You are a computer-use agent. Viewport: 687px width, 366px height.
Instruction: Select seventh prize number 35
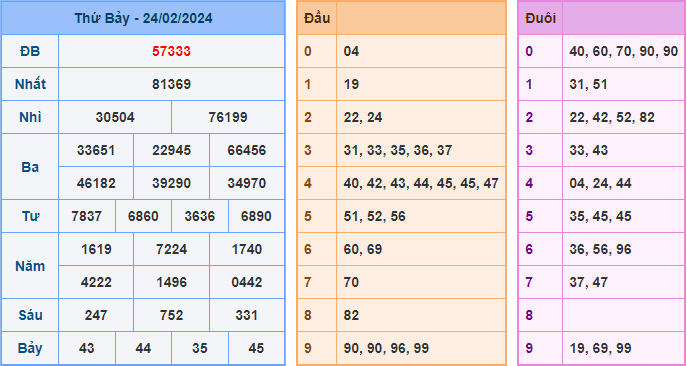coord(200,348)
